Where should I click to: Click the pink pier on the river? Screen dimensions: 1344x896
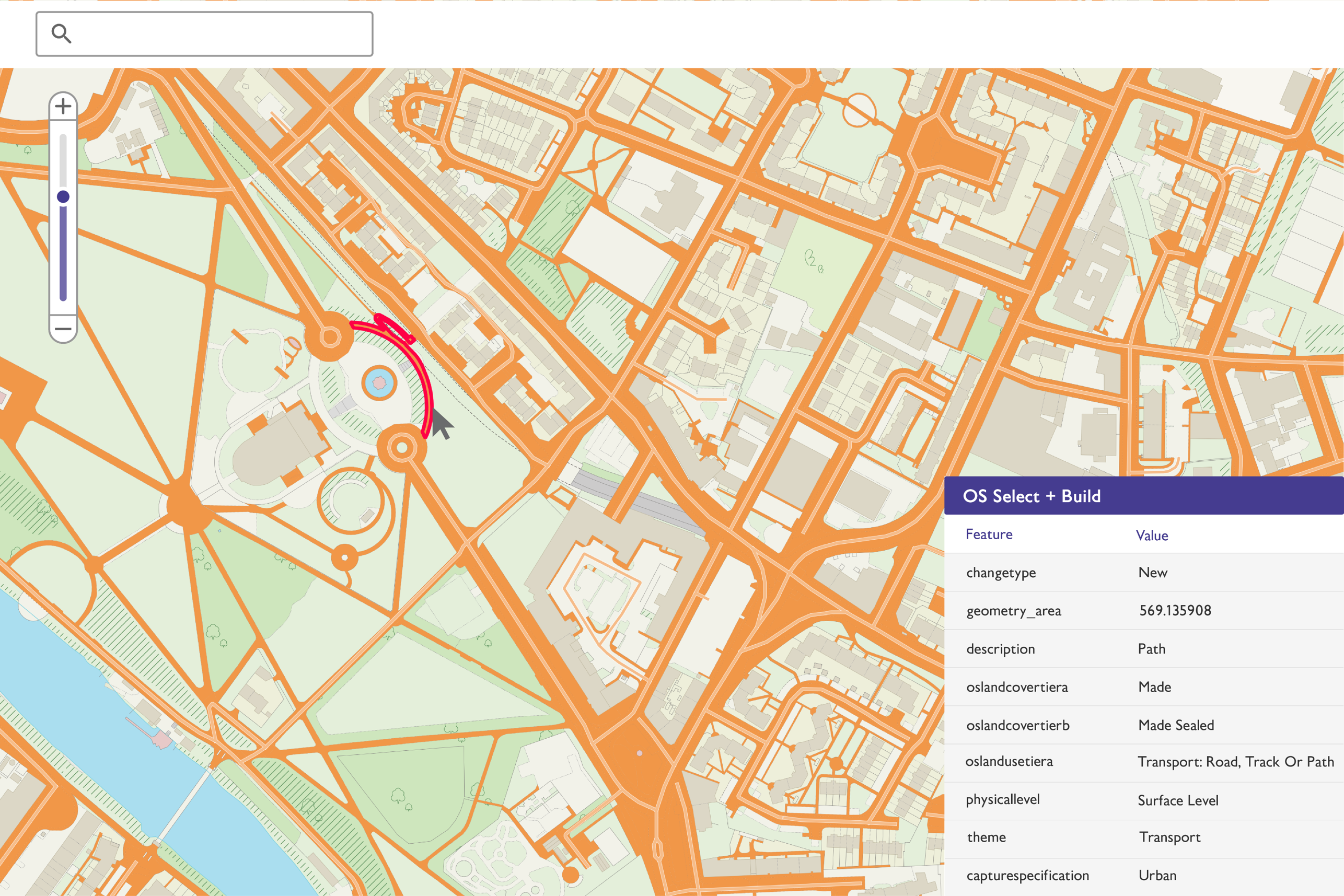(161, 740)
